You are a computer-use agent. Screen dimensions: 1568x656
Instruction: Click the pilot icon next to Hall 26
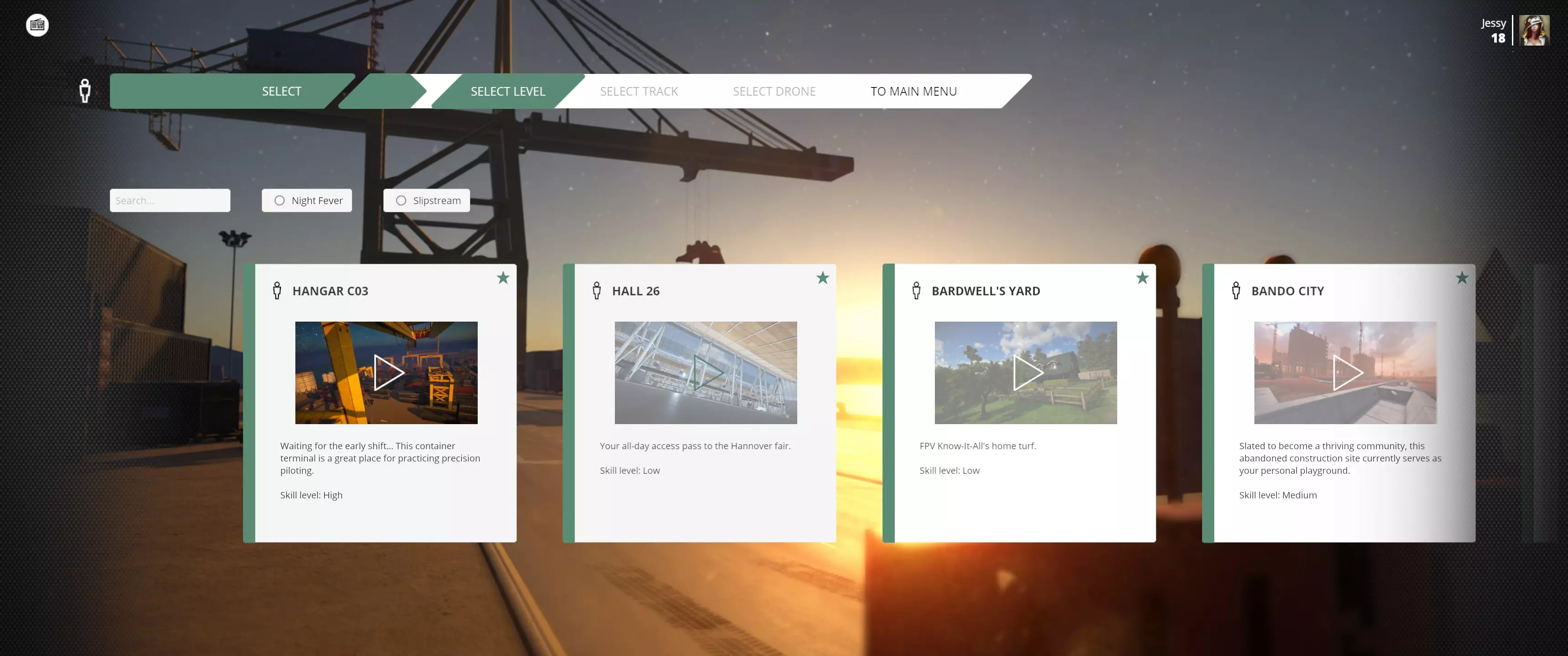(x=597, y=290)
